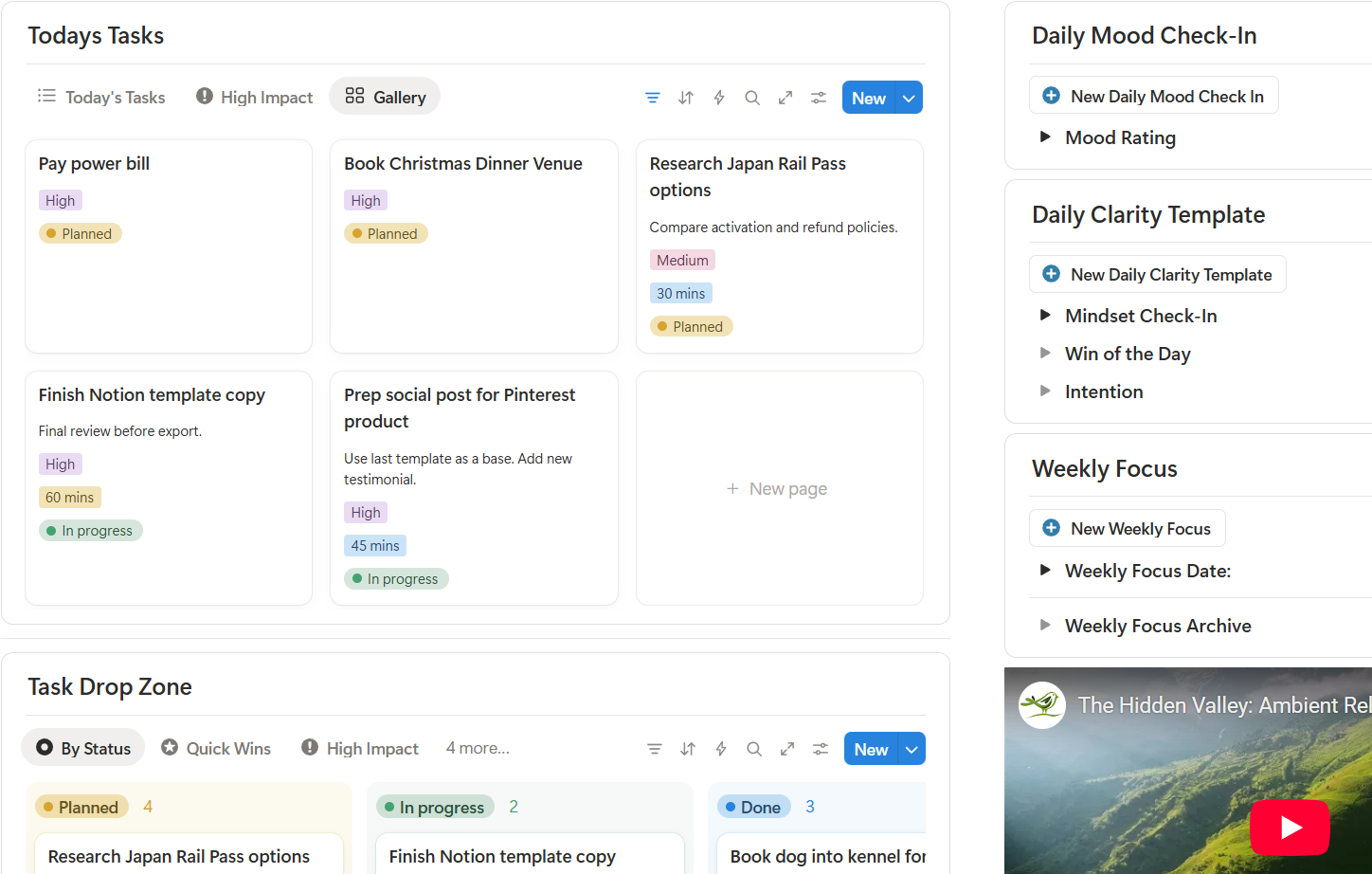Open the New button dropdown chevron

point(909,97)
